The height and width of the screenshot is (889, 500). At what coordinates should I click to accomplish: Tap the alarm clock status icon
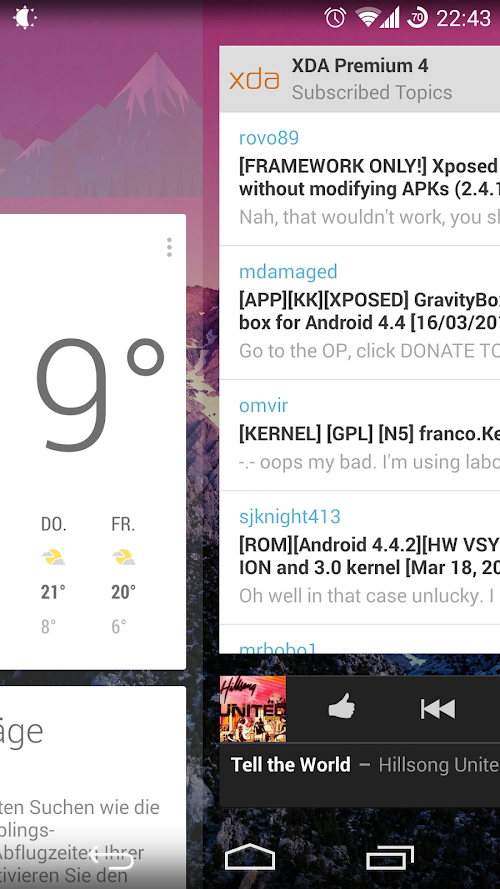(335, 18)
